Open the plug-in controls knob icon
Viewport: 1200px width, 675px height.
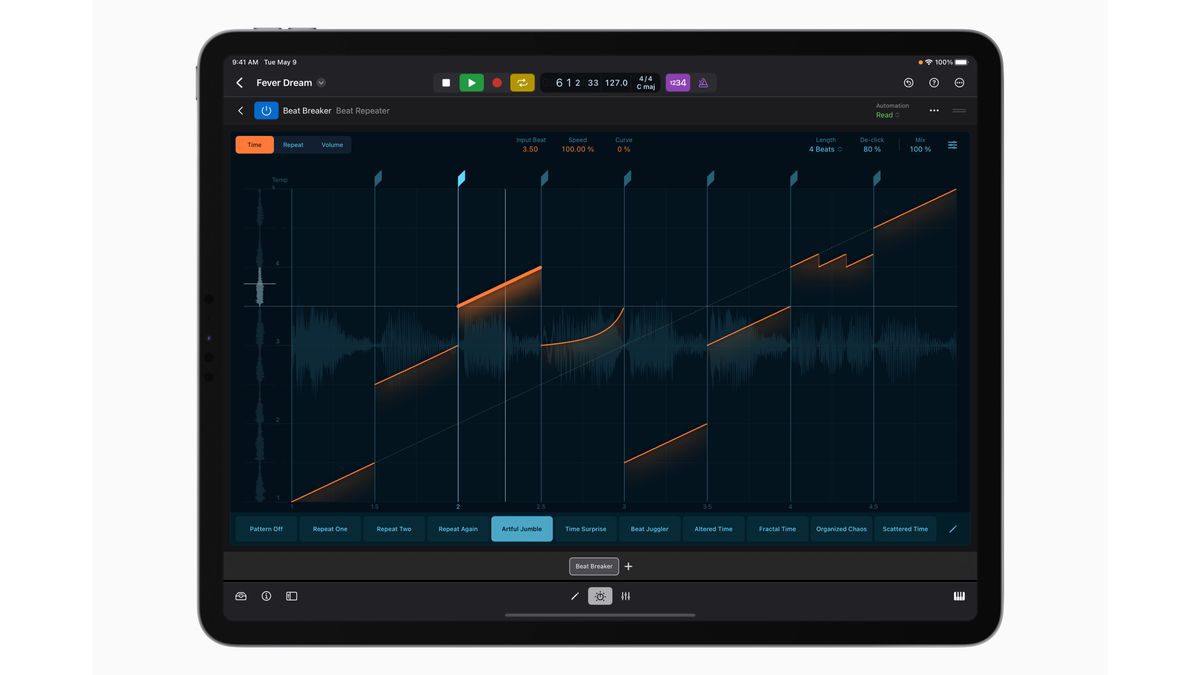600,596
